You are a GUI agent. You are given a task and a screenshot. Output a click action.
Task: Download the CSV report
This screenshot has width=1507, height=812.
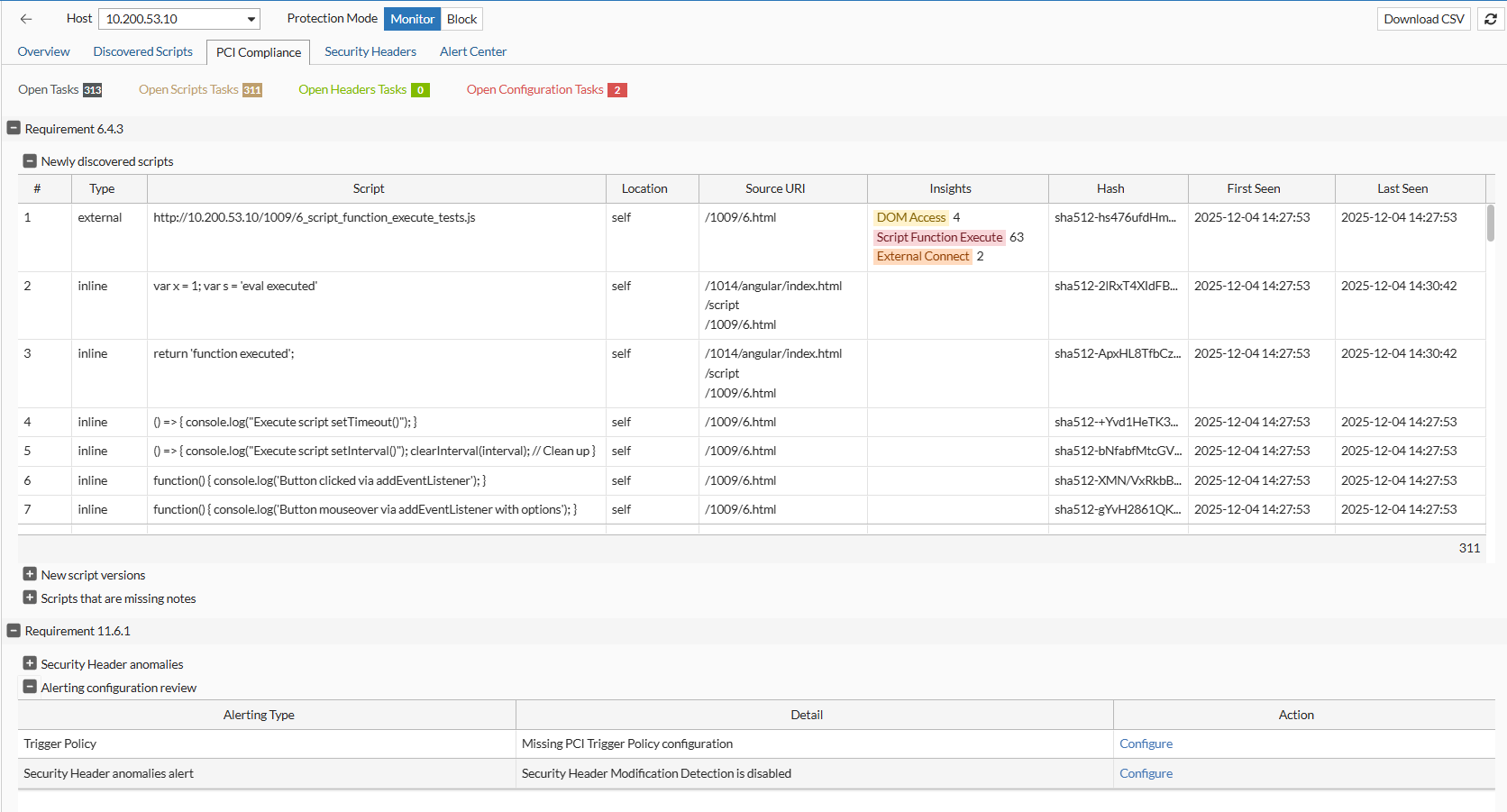coord(1423,19)
